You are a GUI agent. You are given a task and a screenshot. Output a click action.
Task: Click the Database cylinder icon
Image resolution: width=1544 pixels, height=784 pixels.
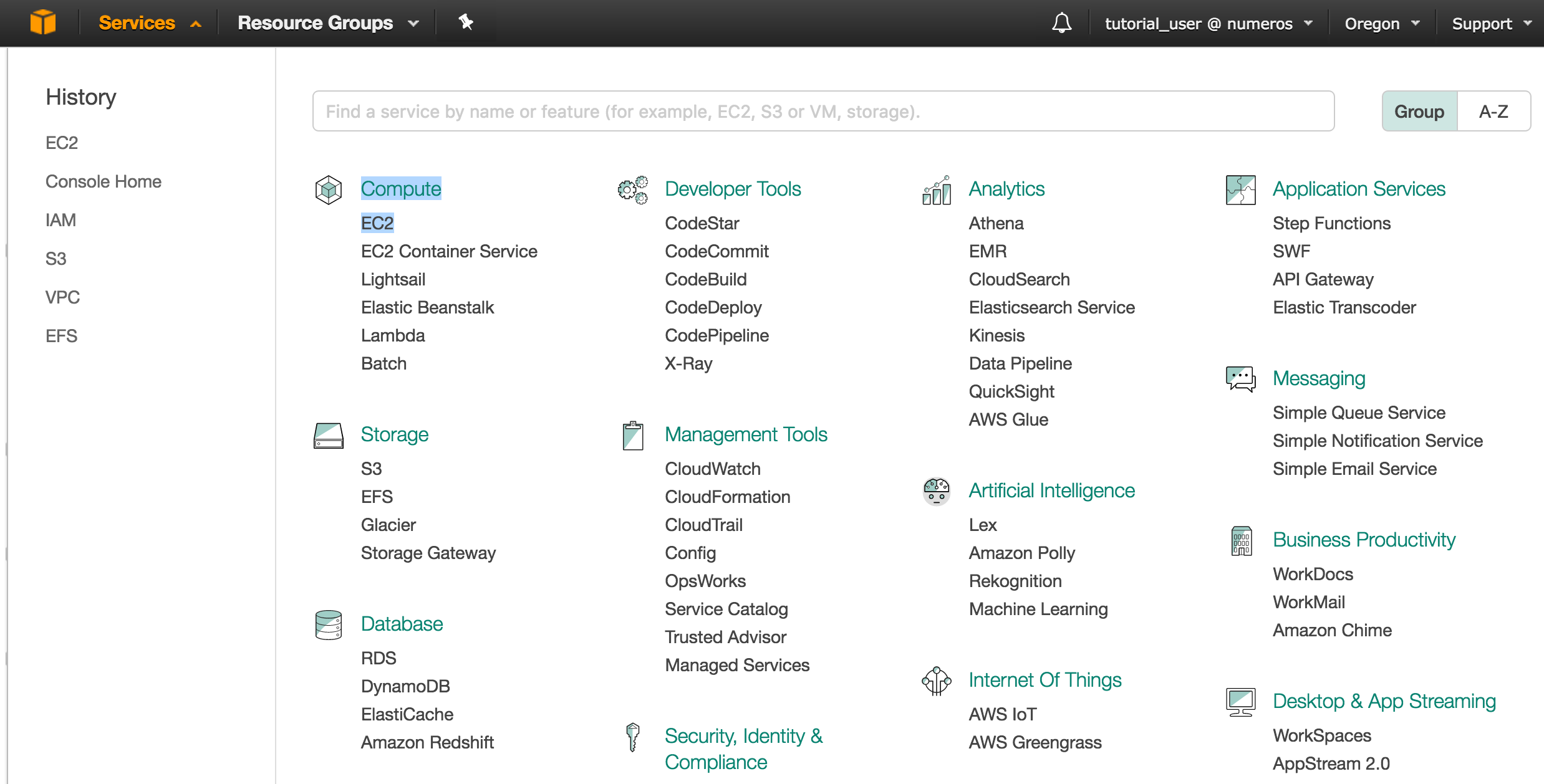point(329,624)
